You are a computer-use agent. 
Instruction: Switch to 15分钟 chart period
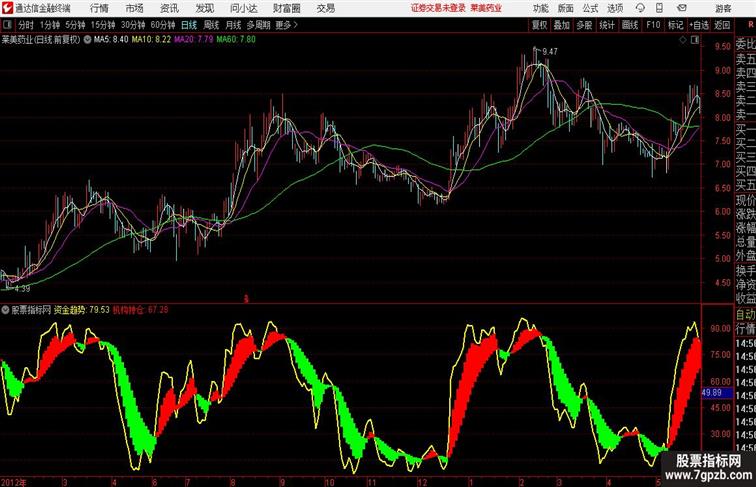pyautogui.click(x=103, y=25)
